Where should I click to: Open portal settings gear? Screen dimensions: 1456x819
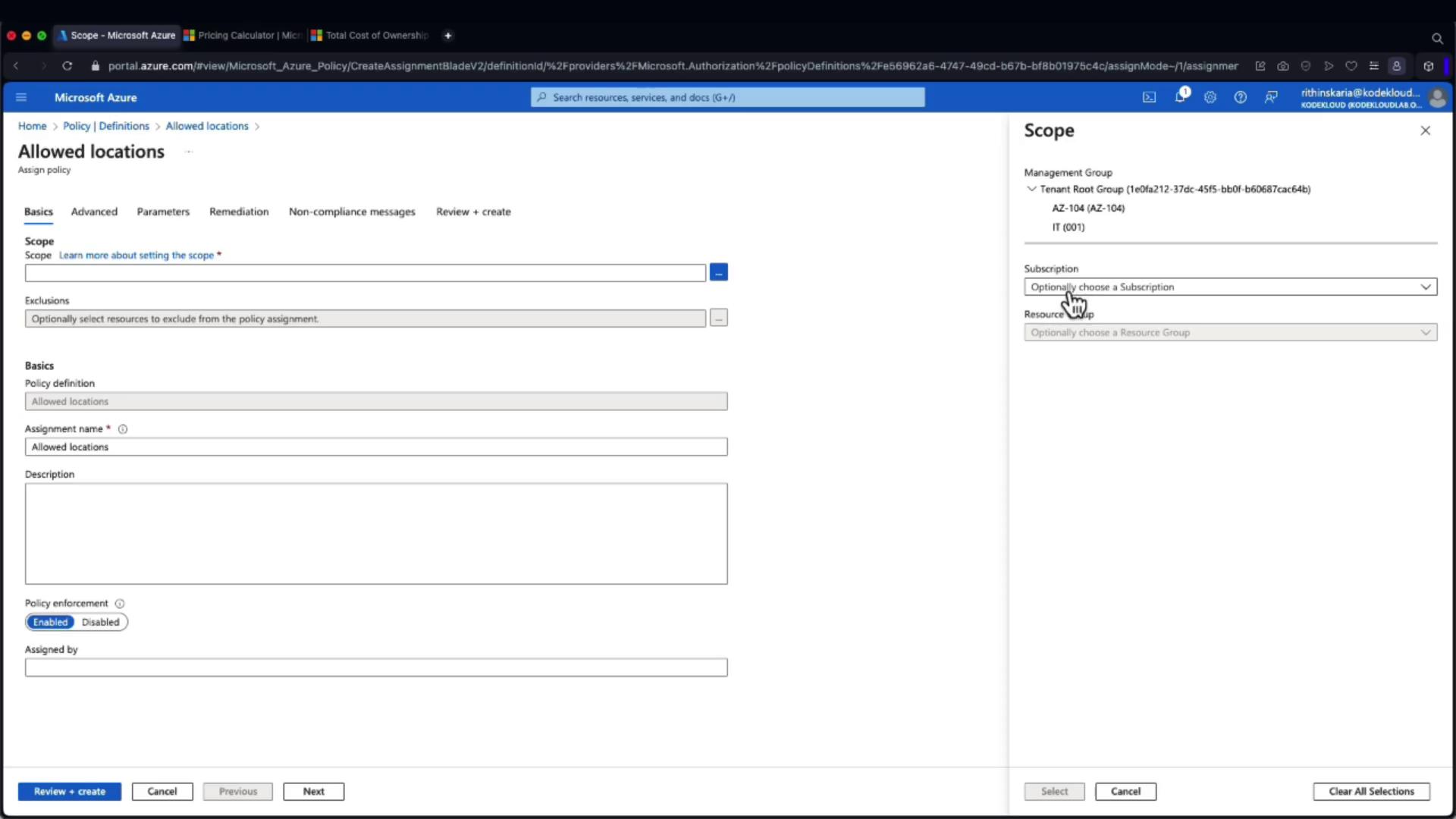1210,97
